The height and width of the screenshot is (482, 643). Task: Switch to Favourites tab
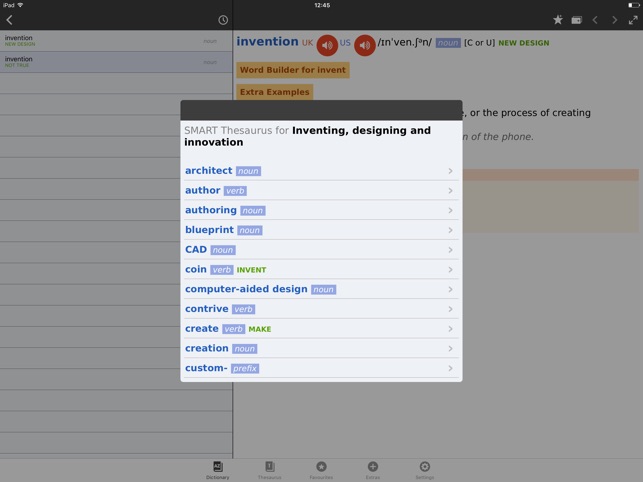(321, 470)
